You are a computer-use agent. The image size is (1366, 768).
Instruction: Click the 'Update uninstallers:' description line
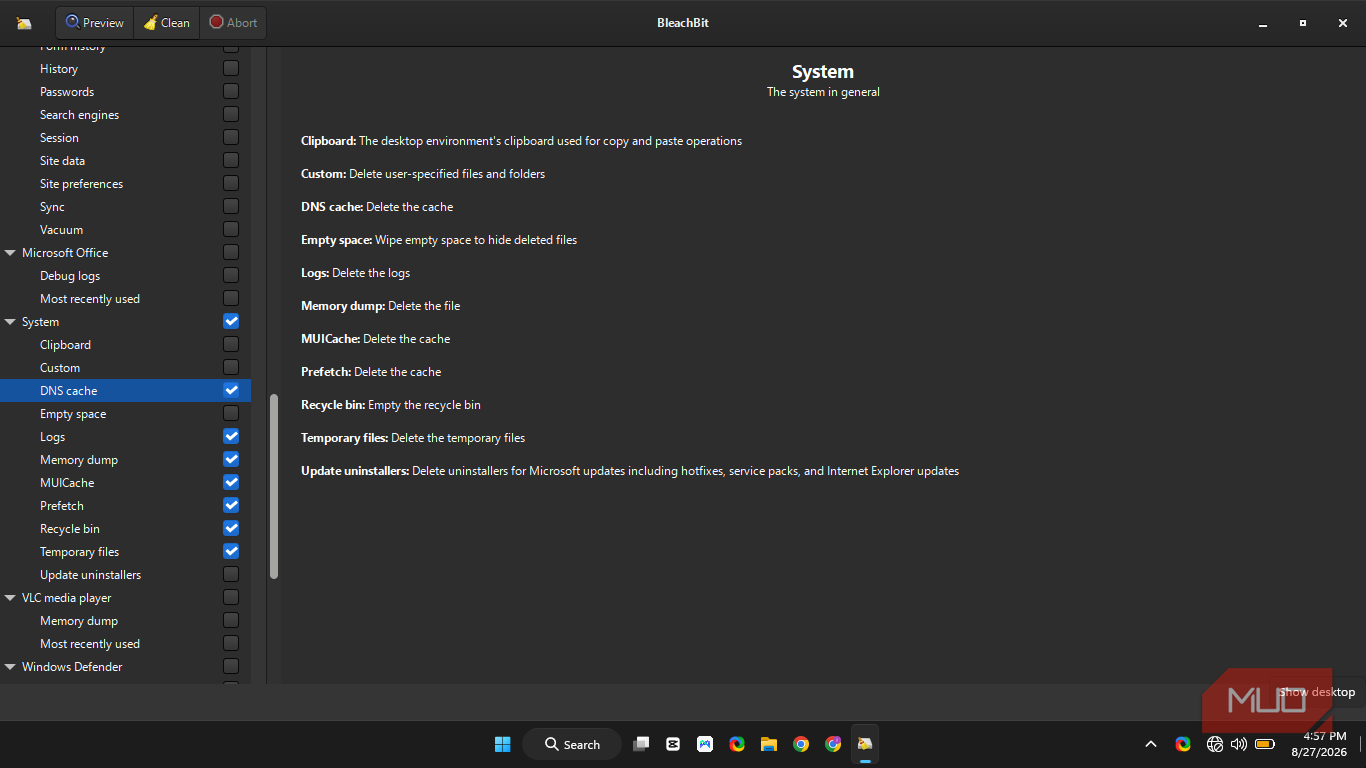[x=630, y=471]
